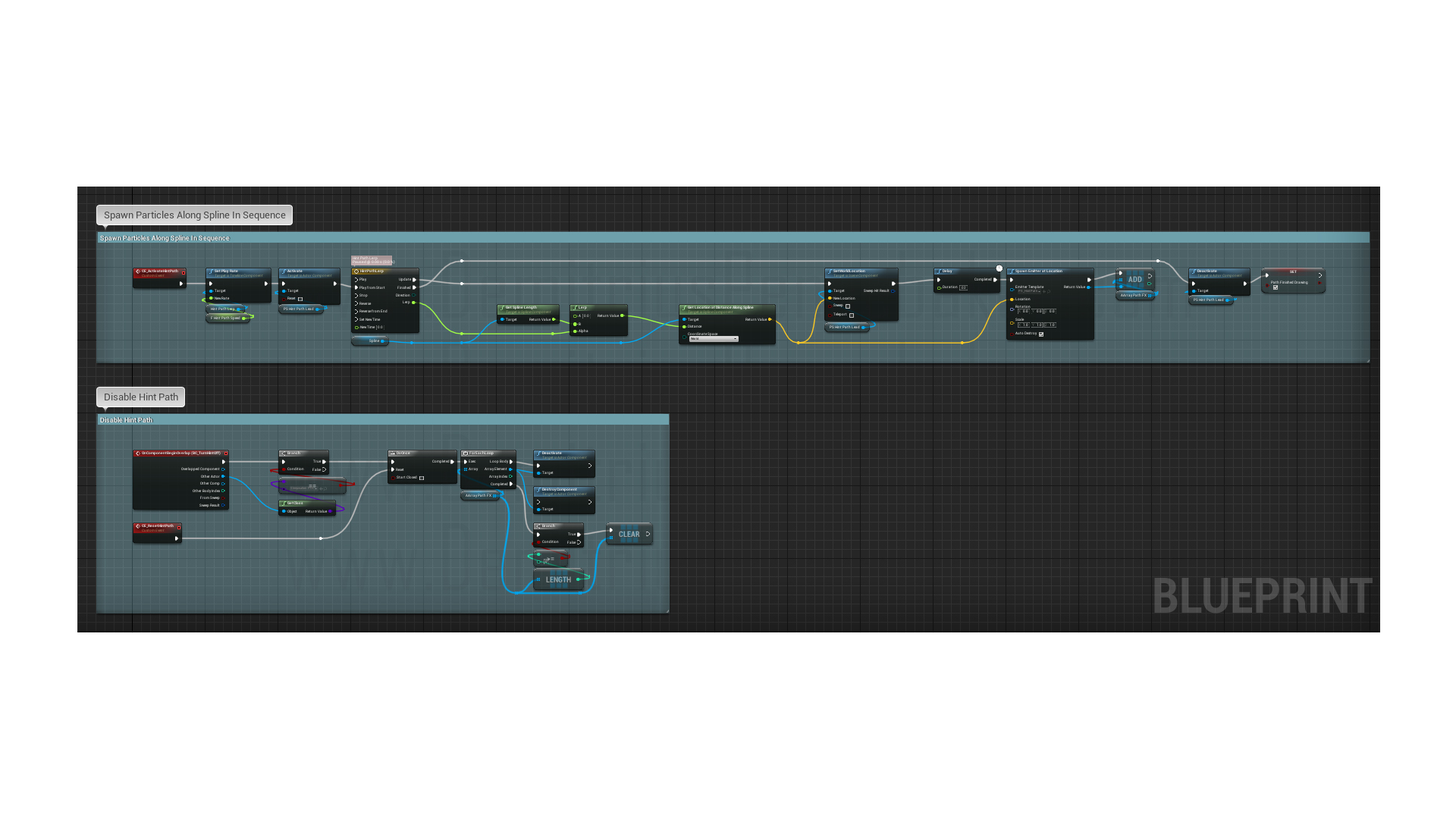Image resolution: width=1456 pixels, height=819 pixels.
Task: Toggle Path Finished Drawing checkbox on SET
Action: pyautogui.click(x=1276, y=287)
